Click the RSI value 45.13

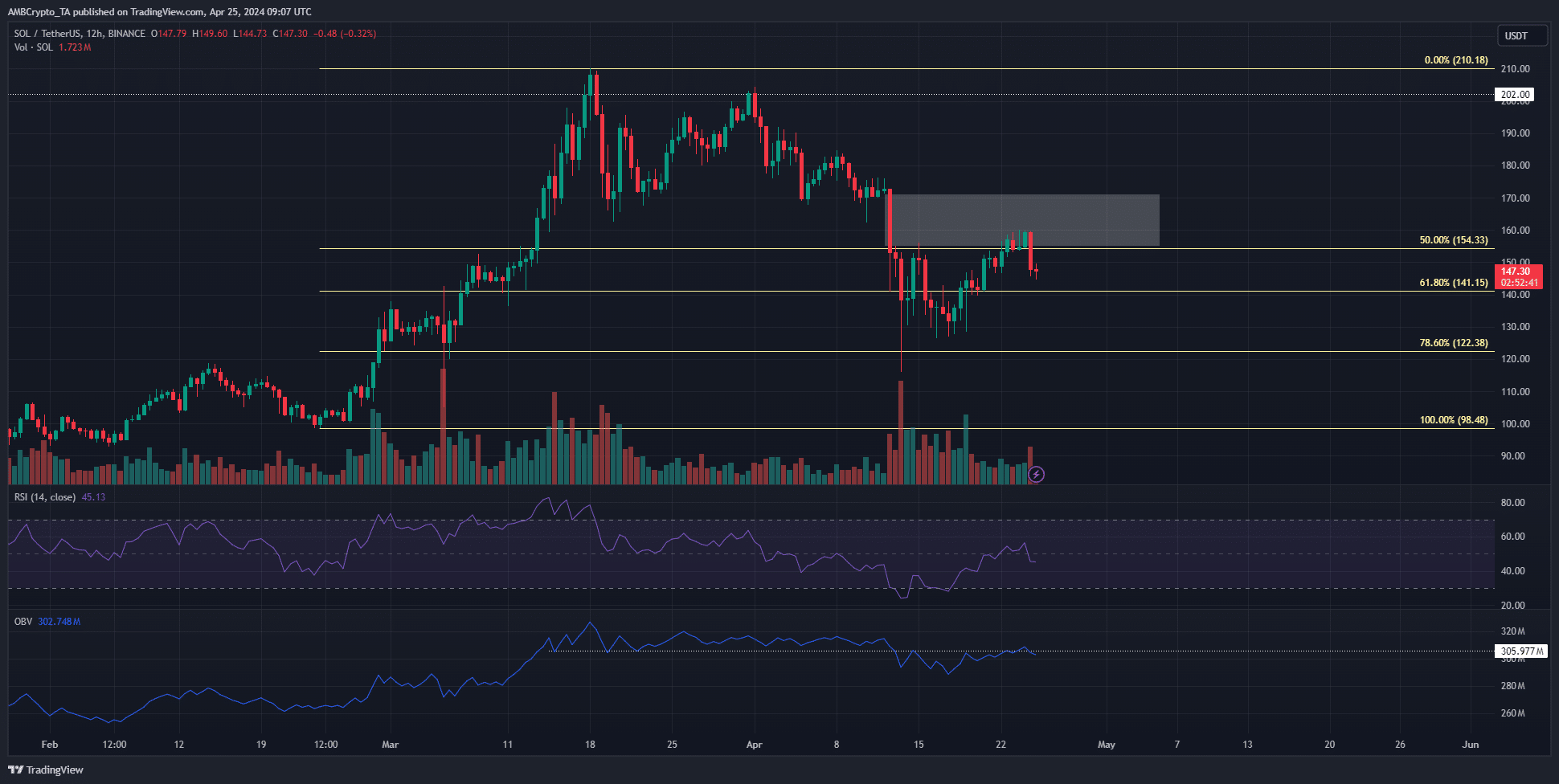pos(93,497)
